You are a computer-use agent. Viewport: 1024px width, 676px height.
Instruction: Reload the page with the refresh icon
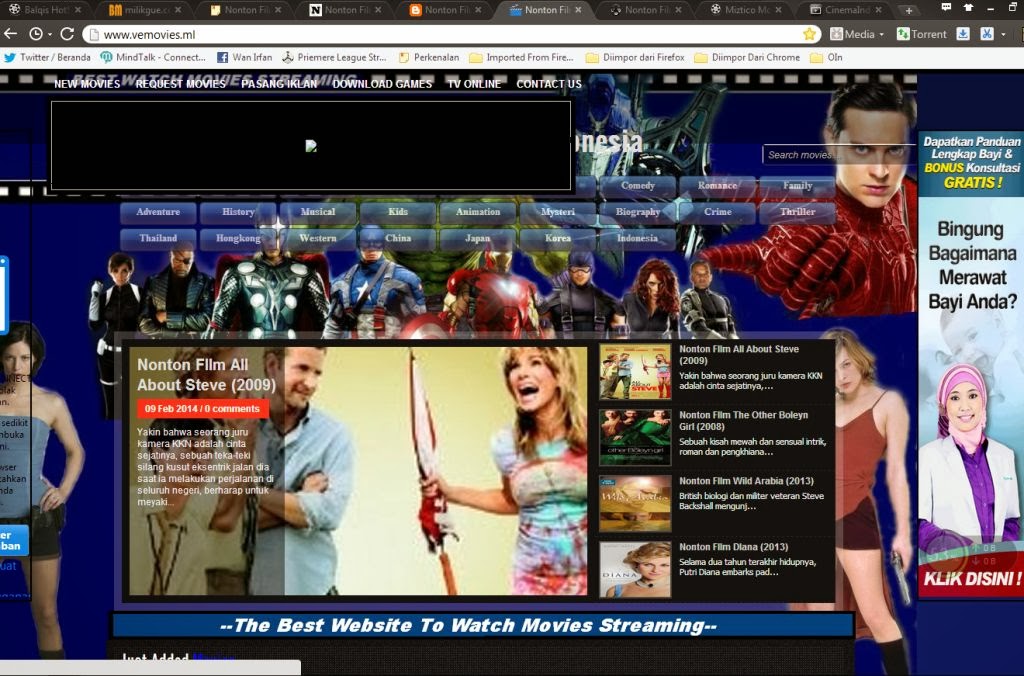[67, 34]
